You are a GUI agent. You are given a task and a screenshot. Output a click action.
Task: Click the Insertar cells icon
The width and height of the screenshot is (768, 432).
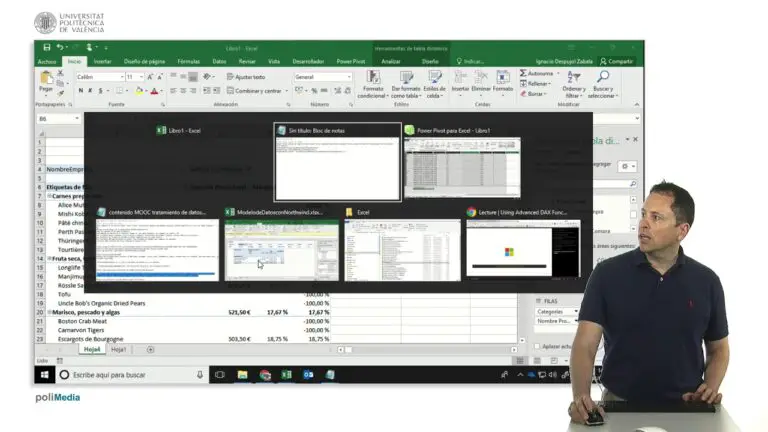(460, 78)
